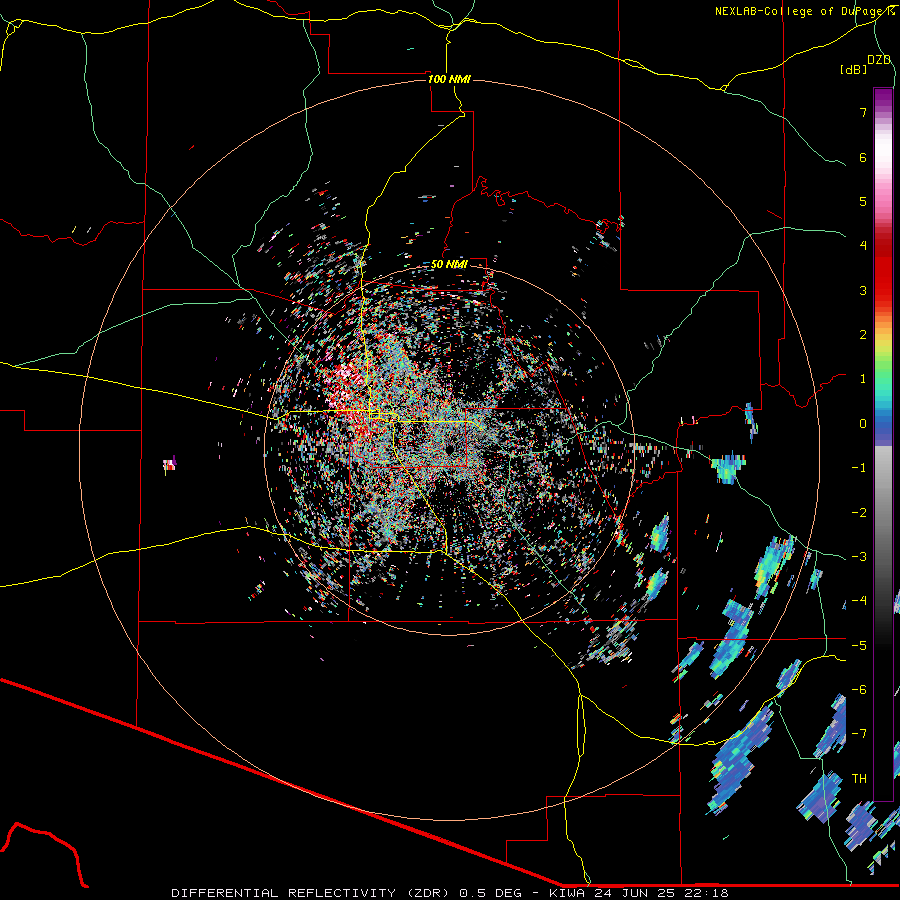Click the 0 tick on the dB scale
The image size is (900, 900).
(x=863, y=424)
